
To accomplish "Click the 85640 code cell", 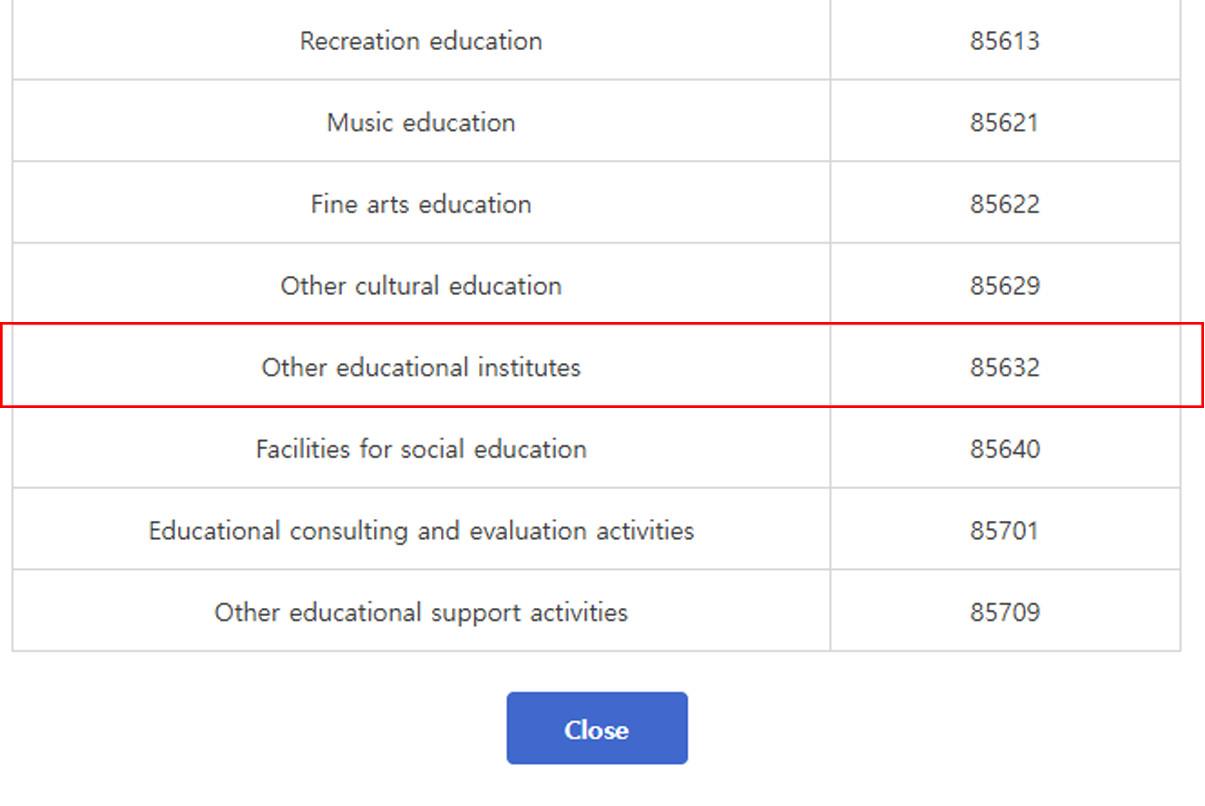I will pyautogui.click(x=1004, y=449).
